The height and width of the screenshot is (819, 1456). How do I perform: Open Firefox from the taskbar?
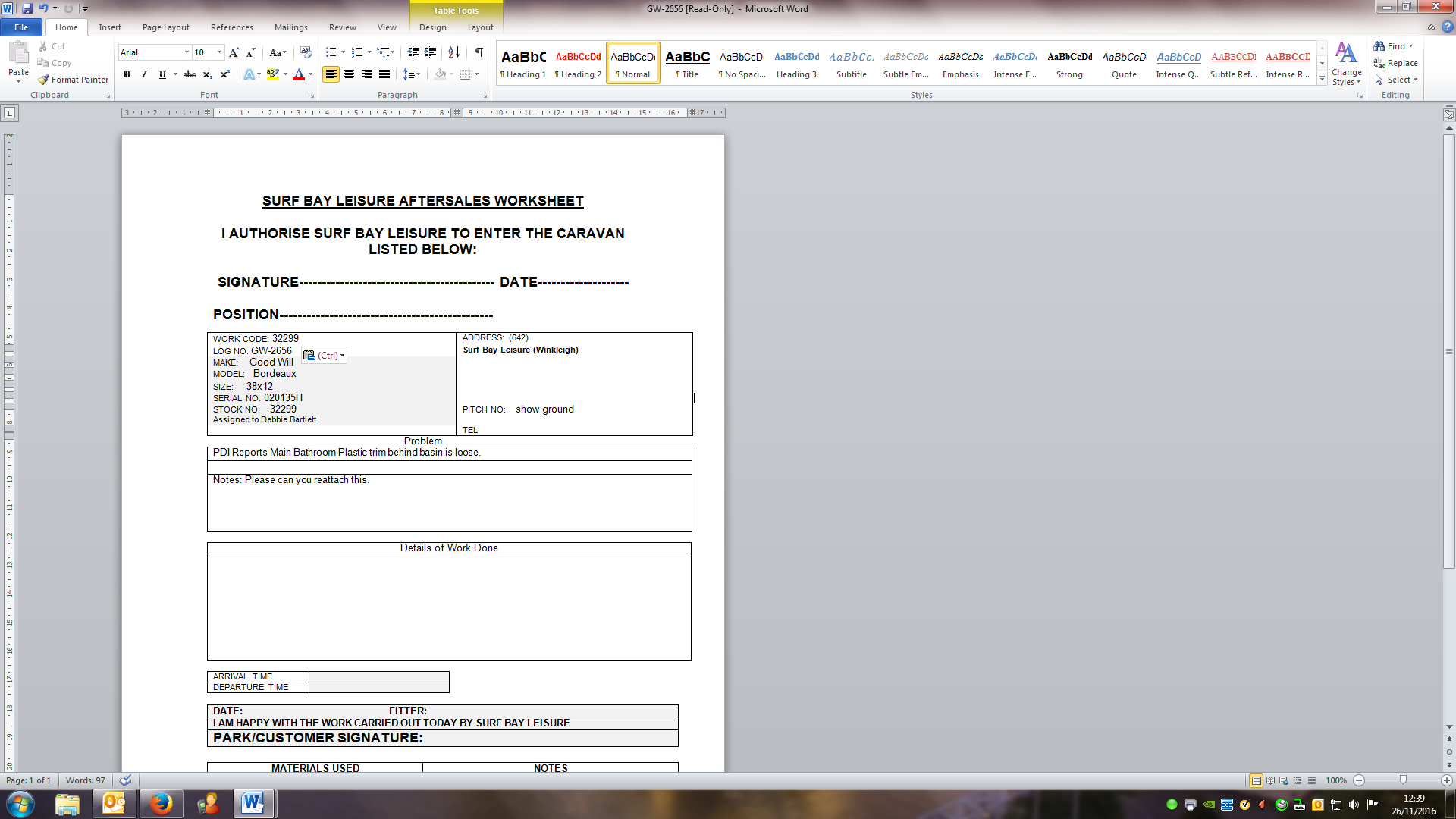161,804
